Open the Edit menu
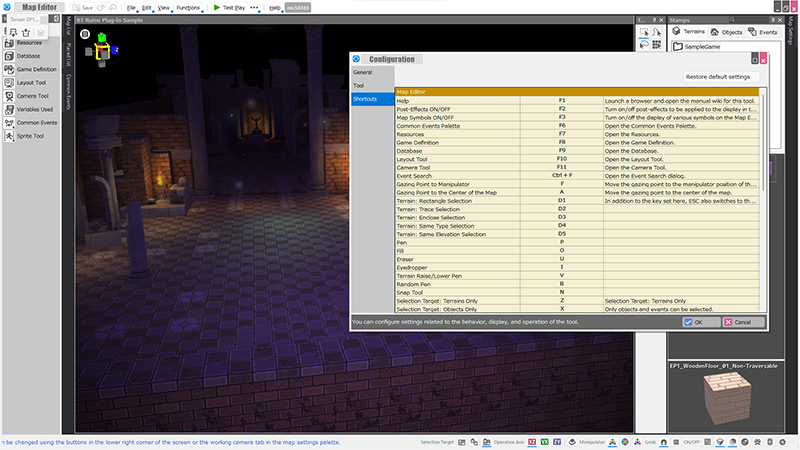Screen dimensions: 800x450 pos(146,8)
